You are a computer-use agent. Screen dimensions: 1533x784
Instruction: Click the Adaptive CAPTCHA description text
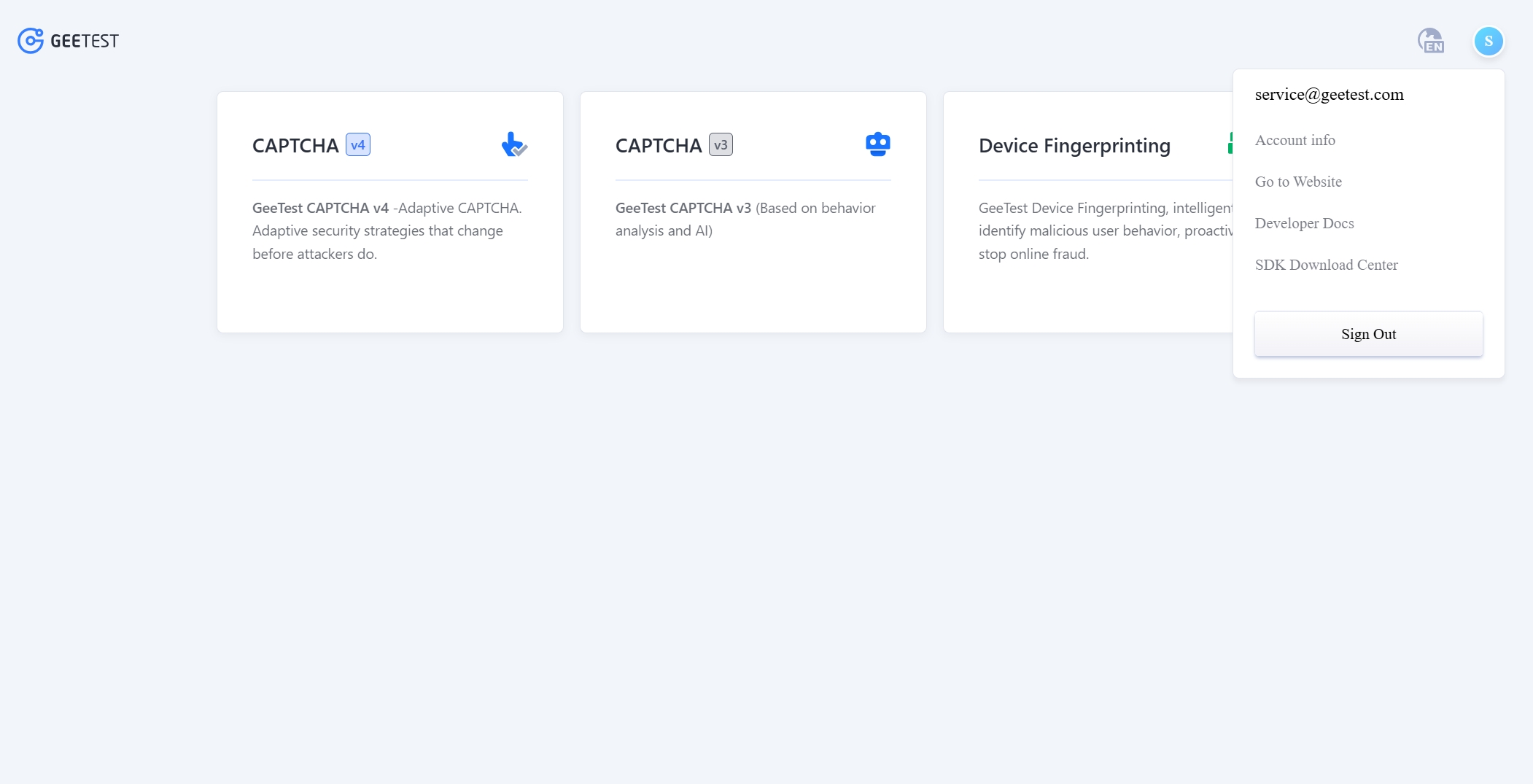pos(387,230)
